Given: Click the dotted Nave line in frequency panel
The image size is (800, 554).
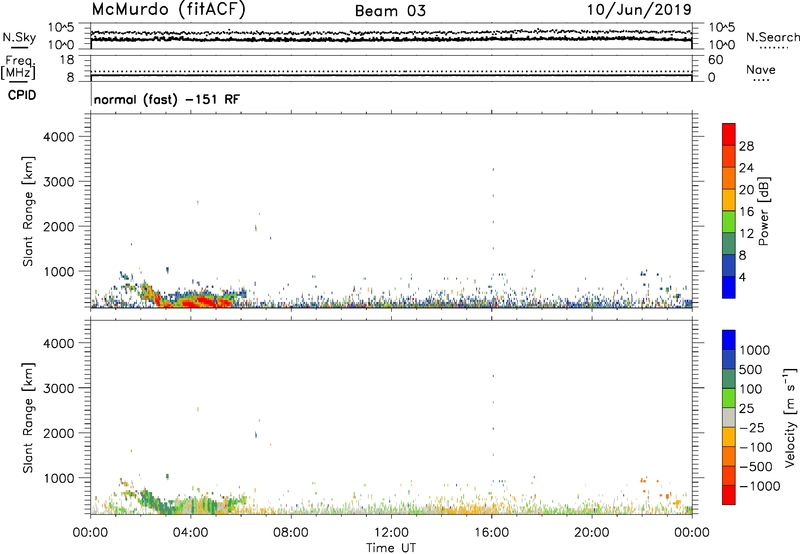Looking at the screenshot, I should point(391,72).
